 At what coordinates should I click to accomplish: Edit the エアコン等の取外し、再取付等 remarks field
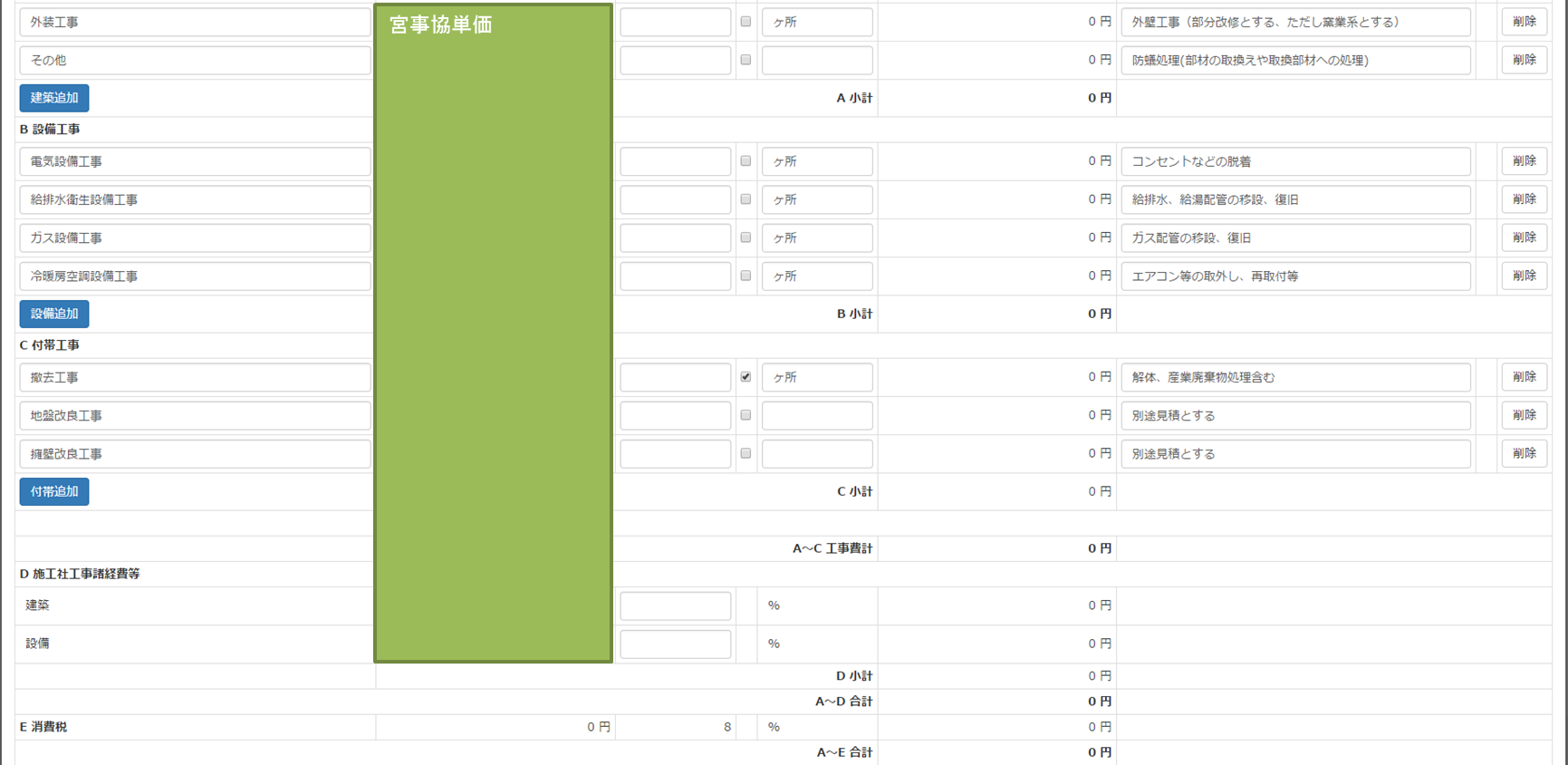coord(1295,276)
